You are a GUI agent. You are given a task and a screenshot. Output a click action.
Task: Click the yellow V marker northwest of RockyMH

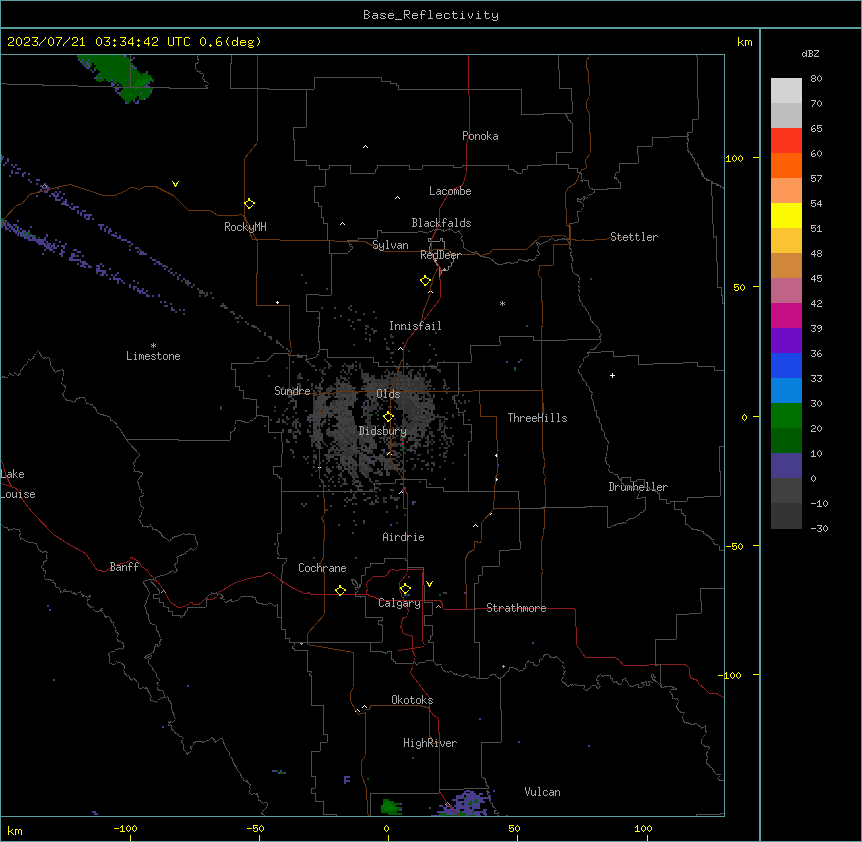175,184
